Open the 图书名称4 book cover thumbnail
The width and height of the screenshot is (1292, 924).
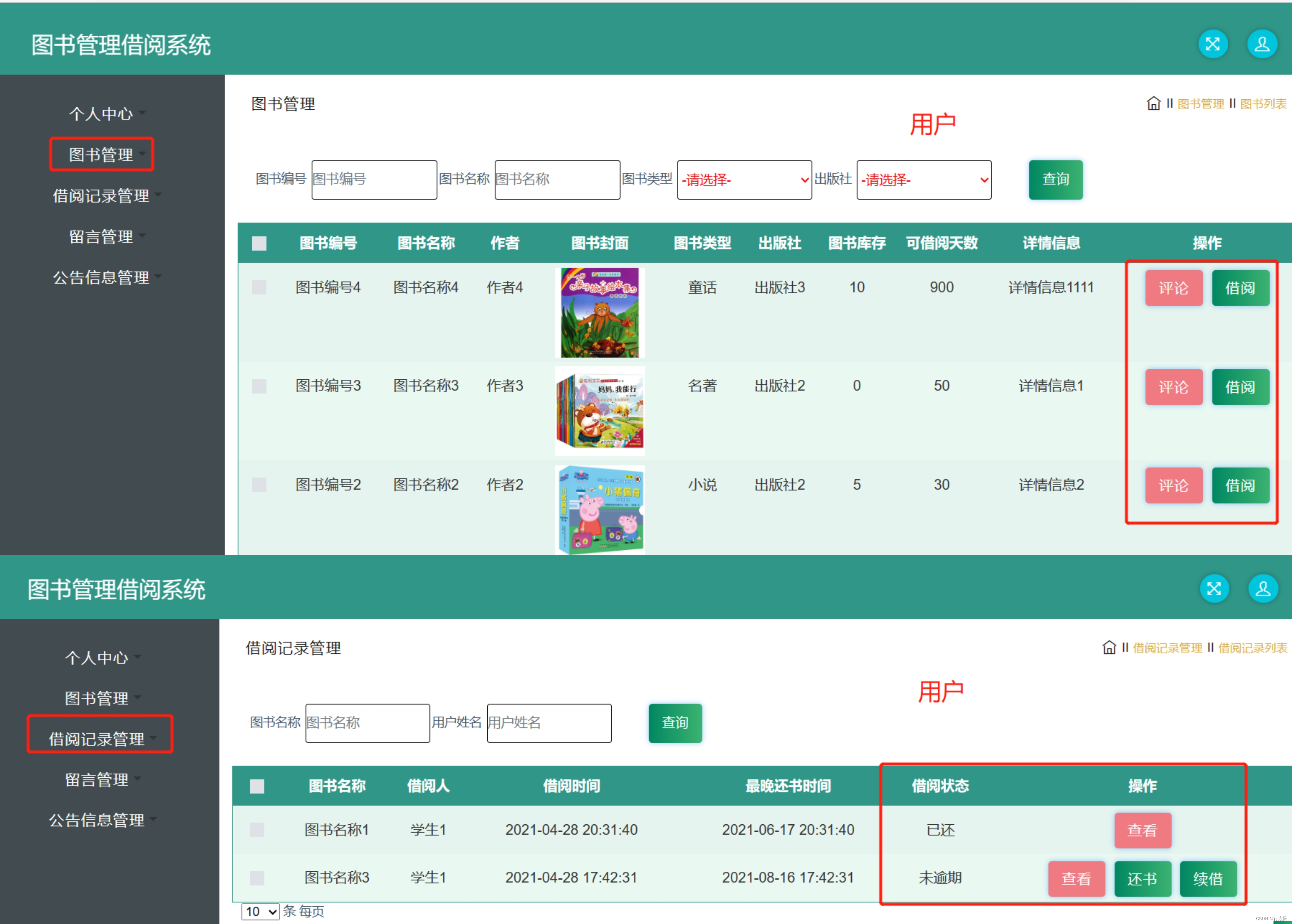click(599, 312)
